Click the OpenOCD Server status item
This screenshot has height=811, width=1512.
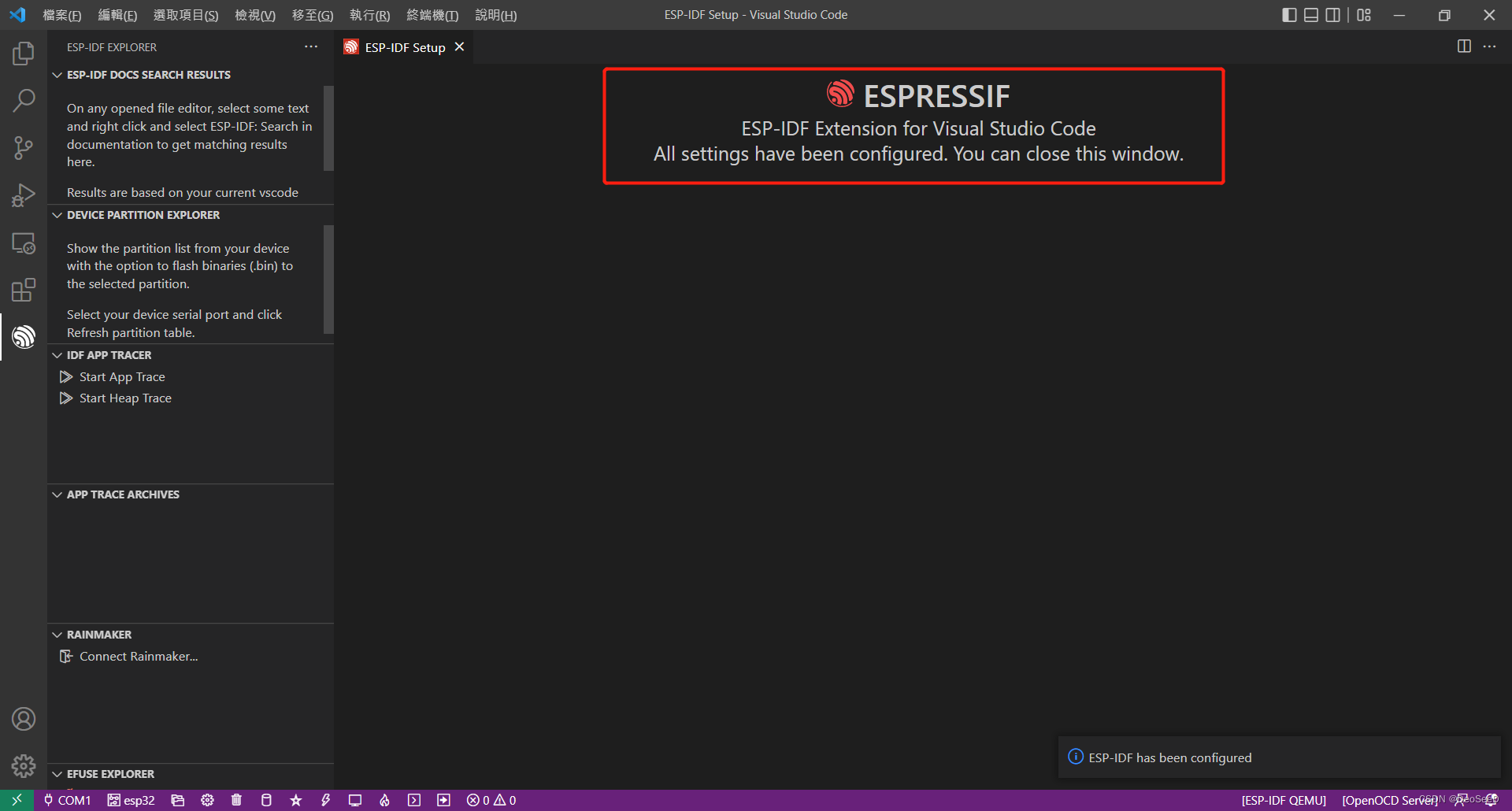click(1390, 800)
